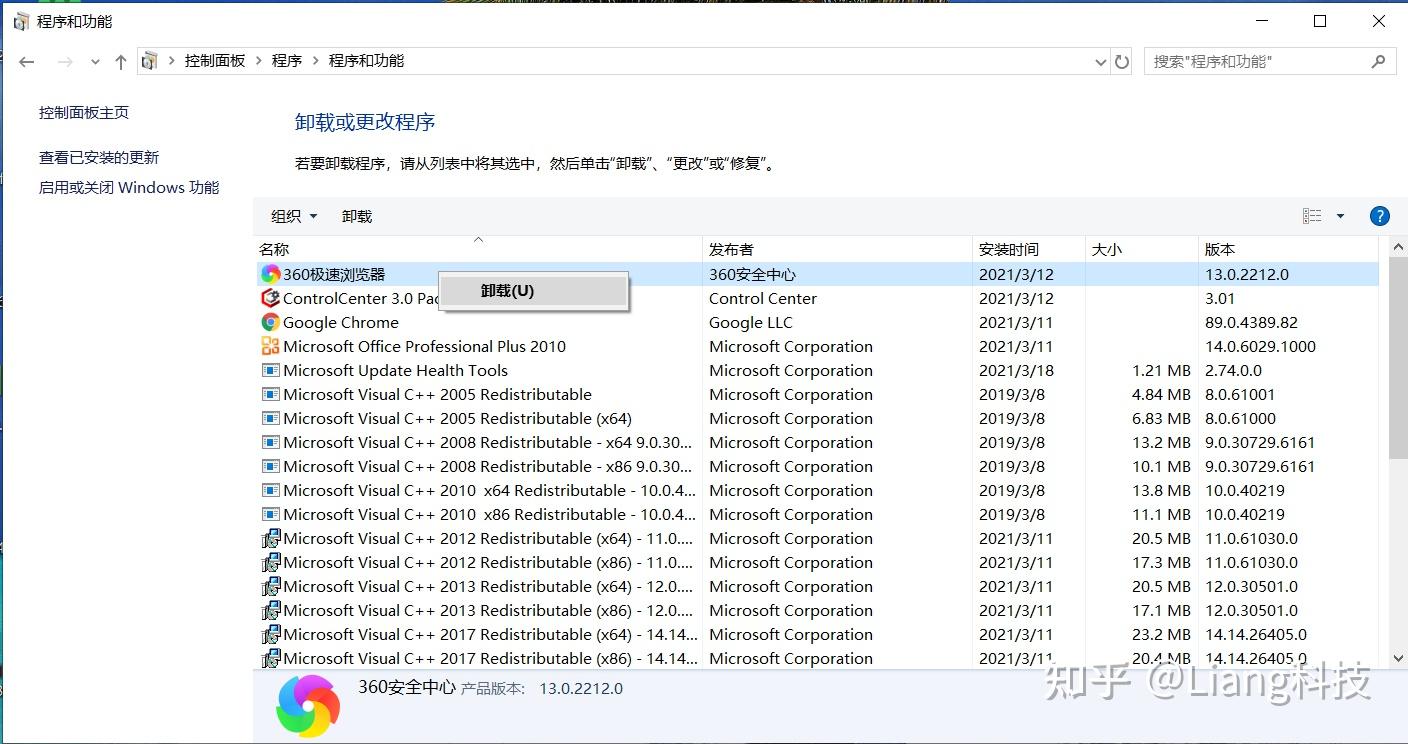Click the Microsoft Update Health Tools icon

pos(270,370)
